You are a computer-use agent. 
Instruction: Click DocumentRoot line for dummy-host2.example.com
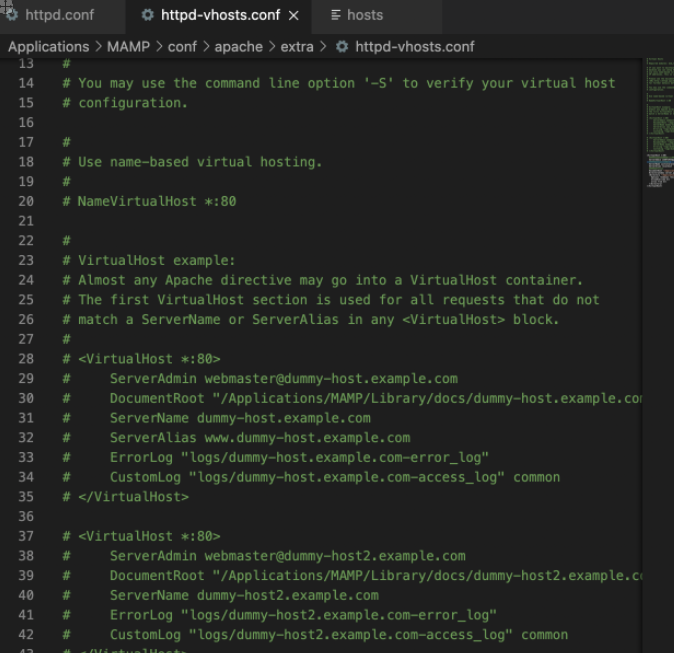352,576
